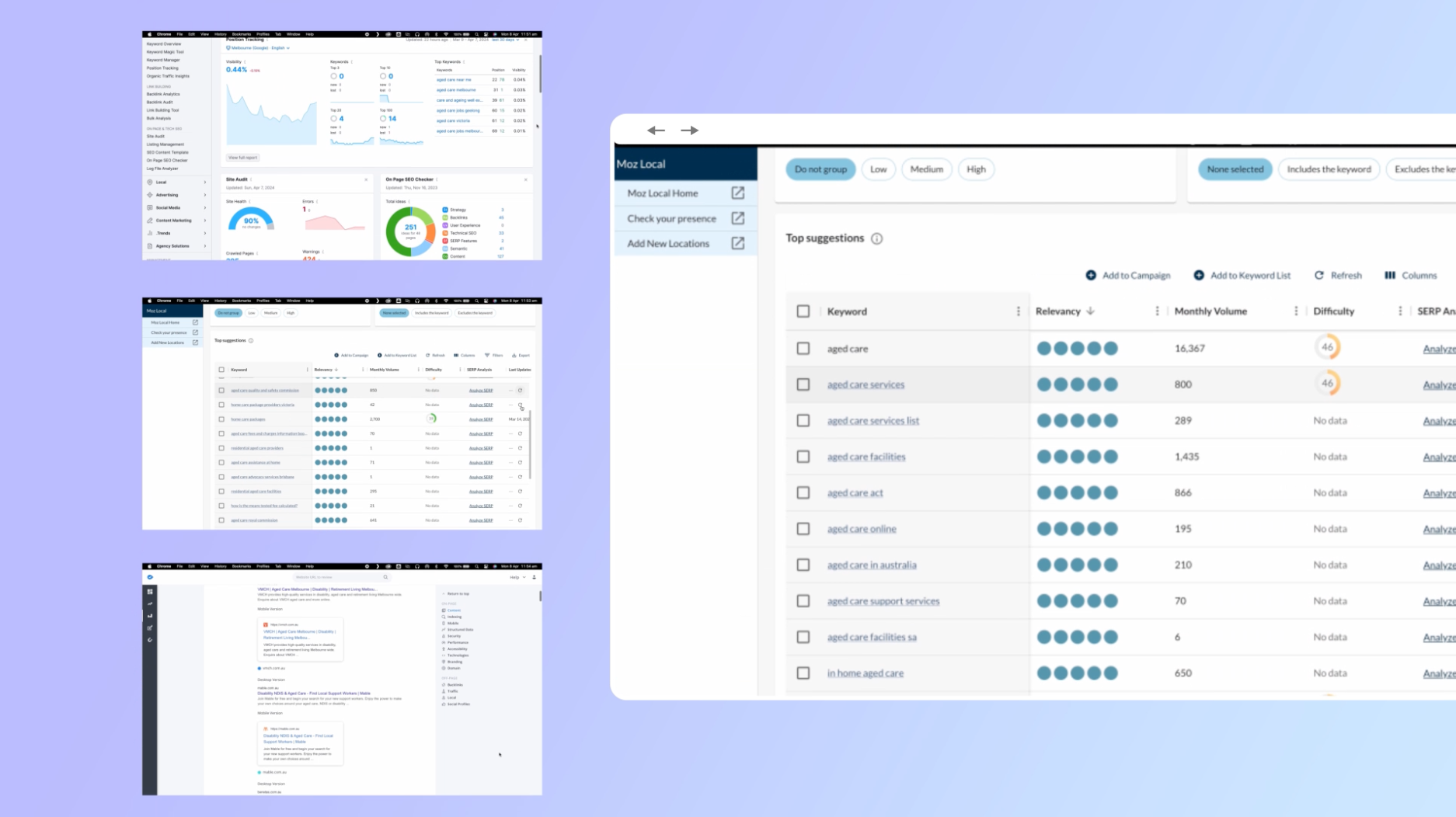
Task: Tick the checkbox for aged care keyword
Action: point(803,349)
